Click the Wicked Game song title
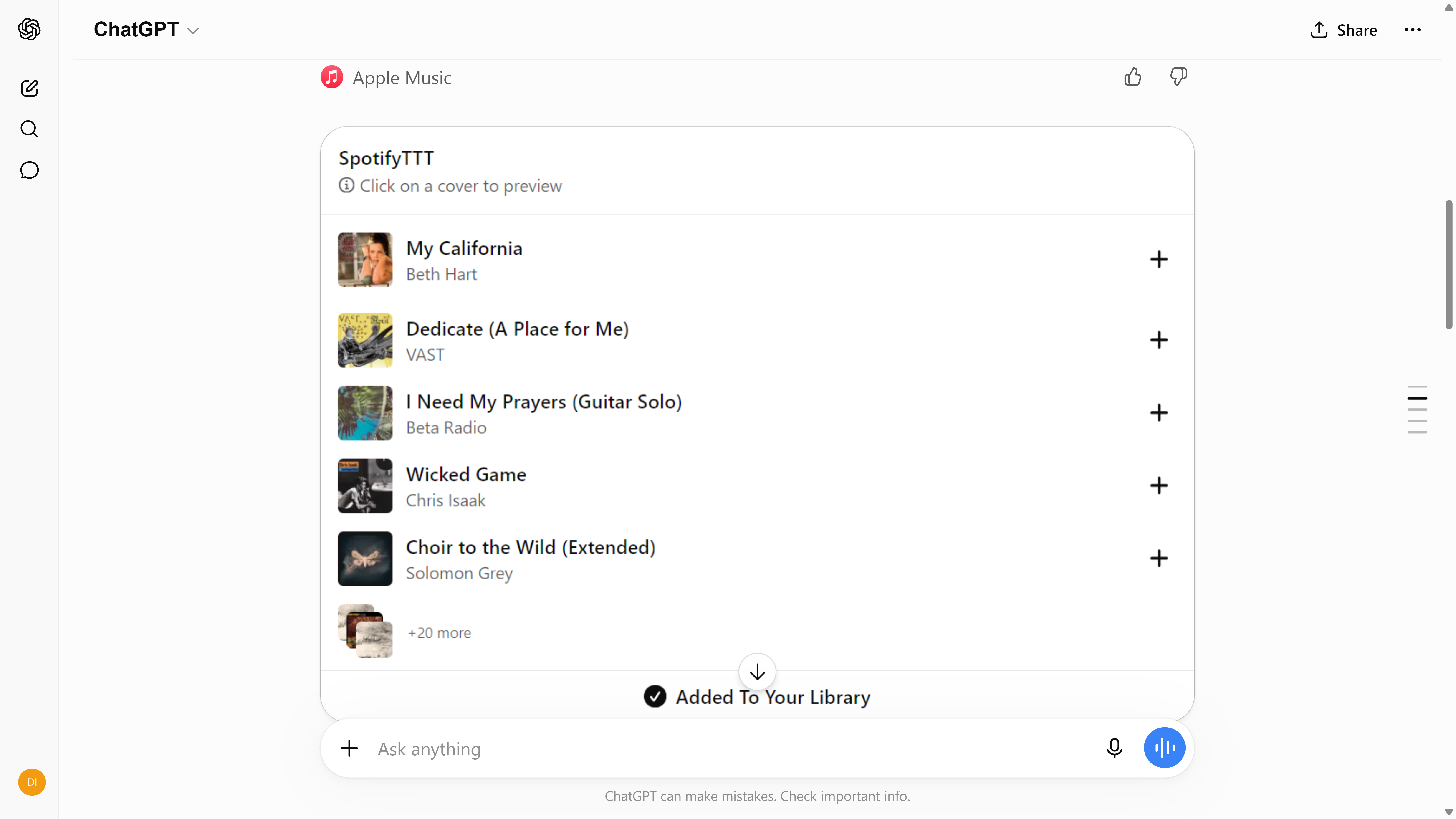The image size is (1456, 819). pos(466,475)
